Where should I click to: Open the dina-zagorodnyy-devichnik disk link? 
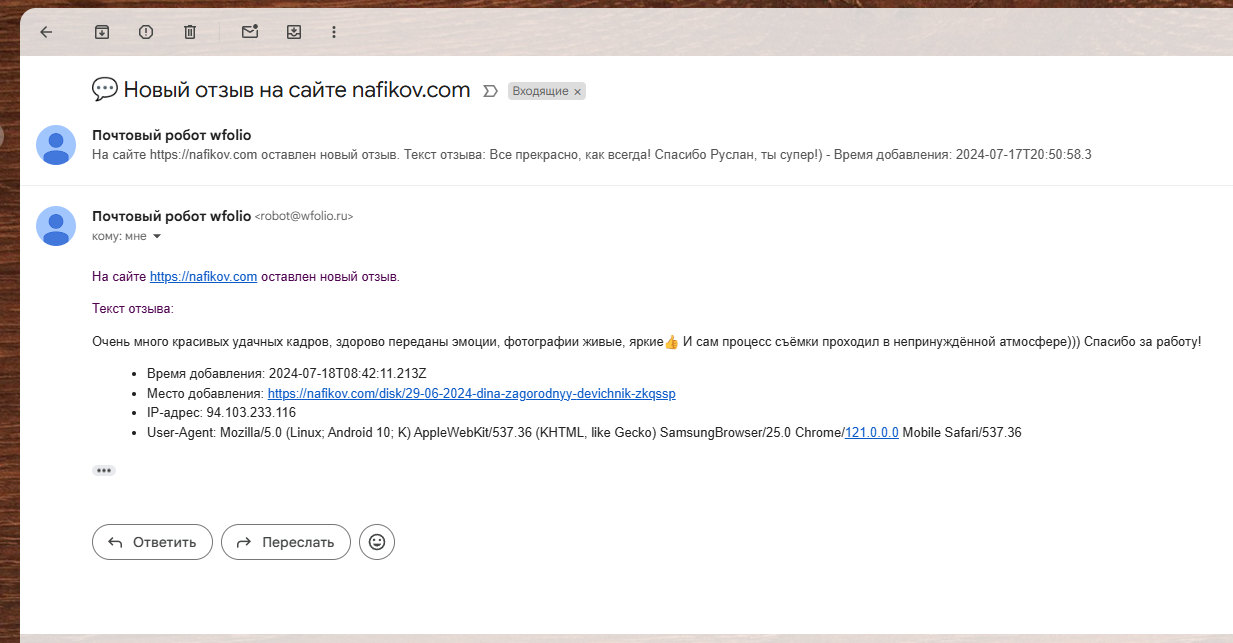point(471,393)
